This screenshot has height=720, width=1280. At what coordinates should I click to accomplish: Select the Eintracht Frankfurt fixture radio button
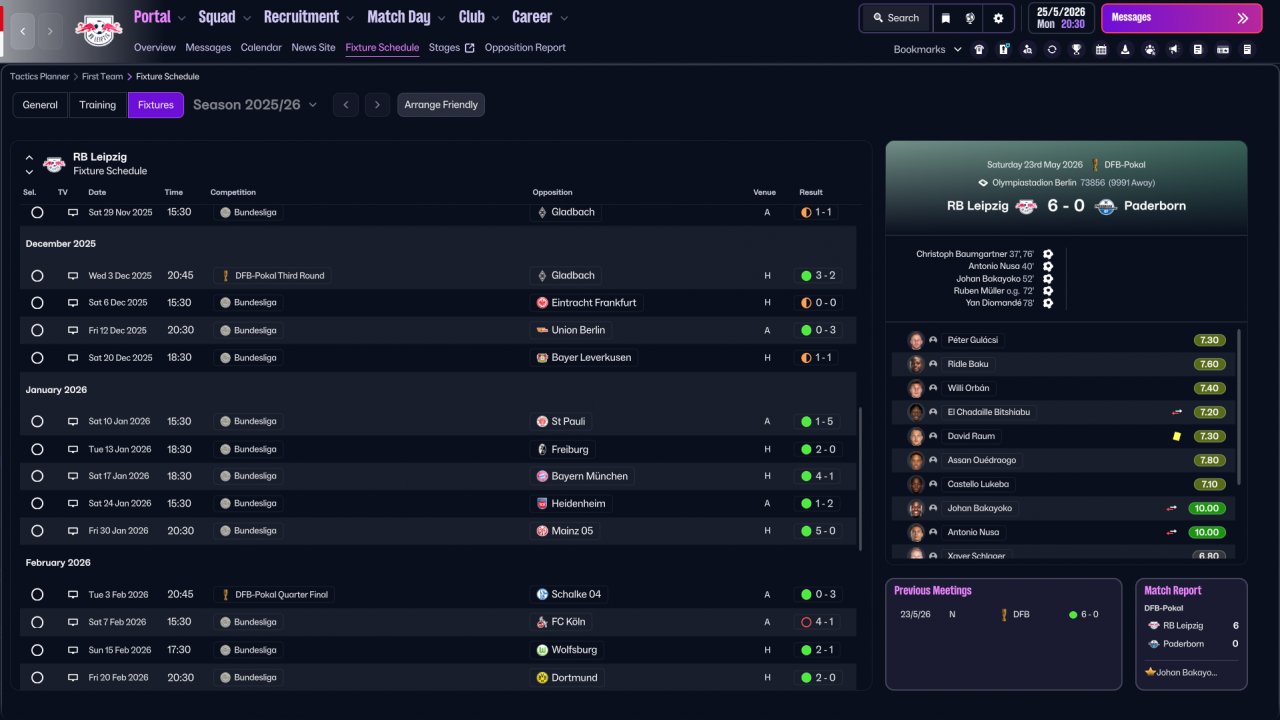pos(37,302)
